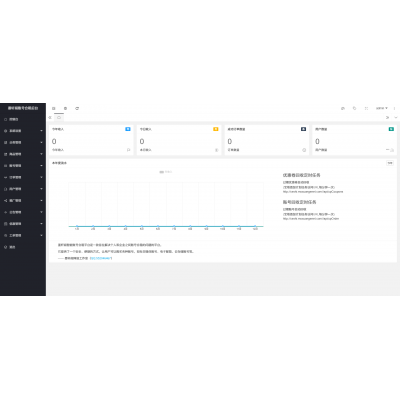Image resolution: width=400 pixels, height=400 pixels.
Task: Open the admin user dropdown at the top right
Action: [x=382, y=108]
